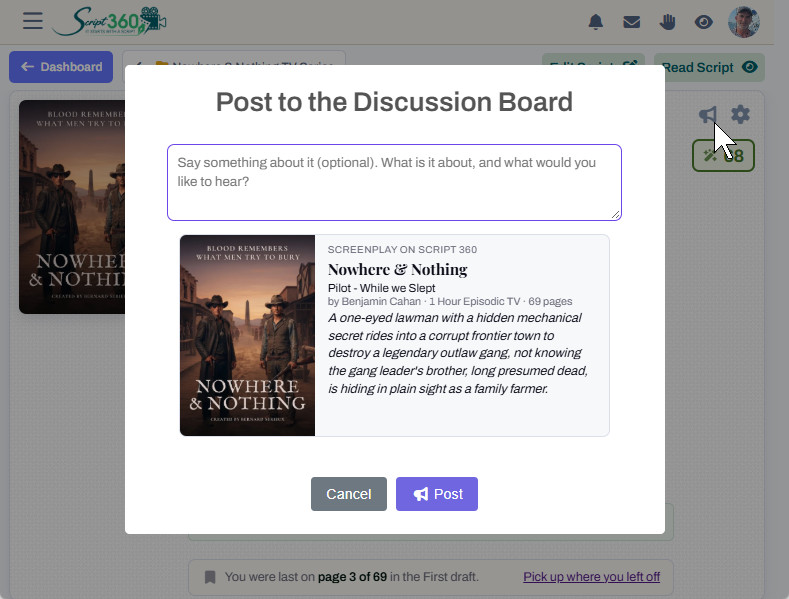Open the notifications bell
This screenshot has height=599, width=789.
tap(596, 22)
